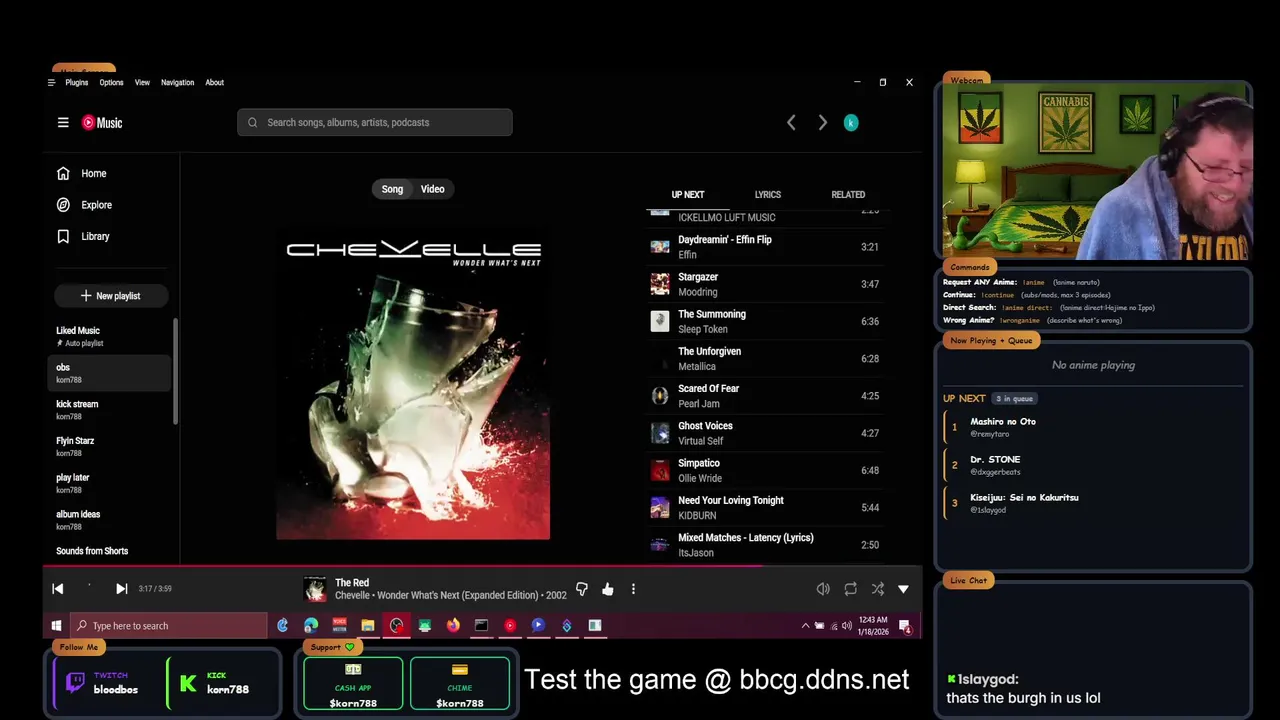Open the YouTube Music hamburger guide menu
The width and height of the screenshot is (1280, 720).
[x=63, y=122]
